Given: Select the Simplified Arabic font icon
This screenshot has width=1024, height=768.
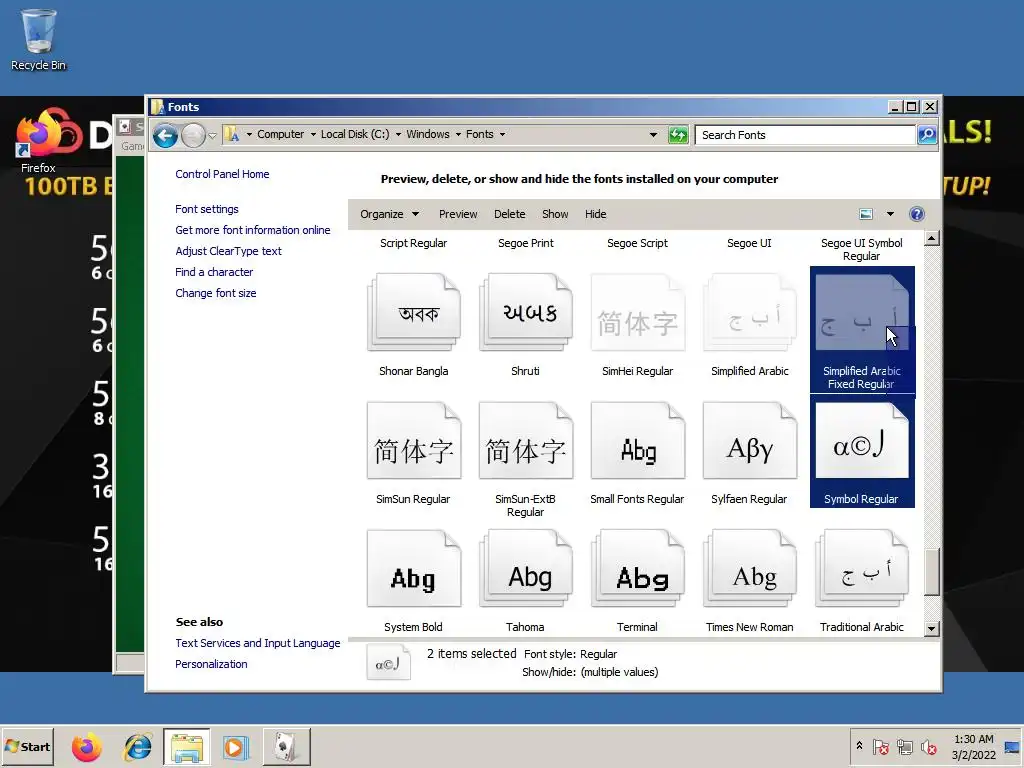Looking at the screenshot, I should click(750, 313).
